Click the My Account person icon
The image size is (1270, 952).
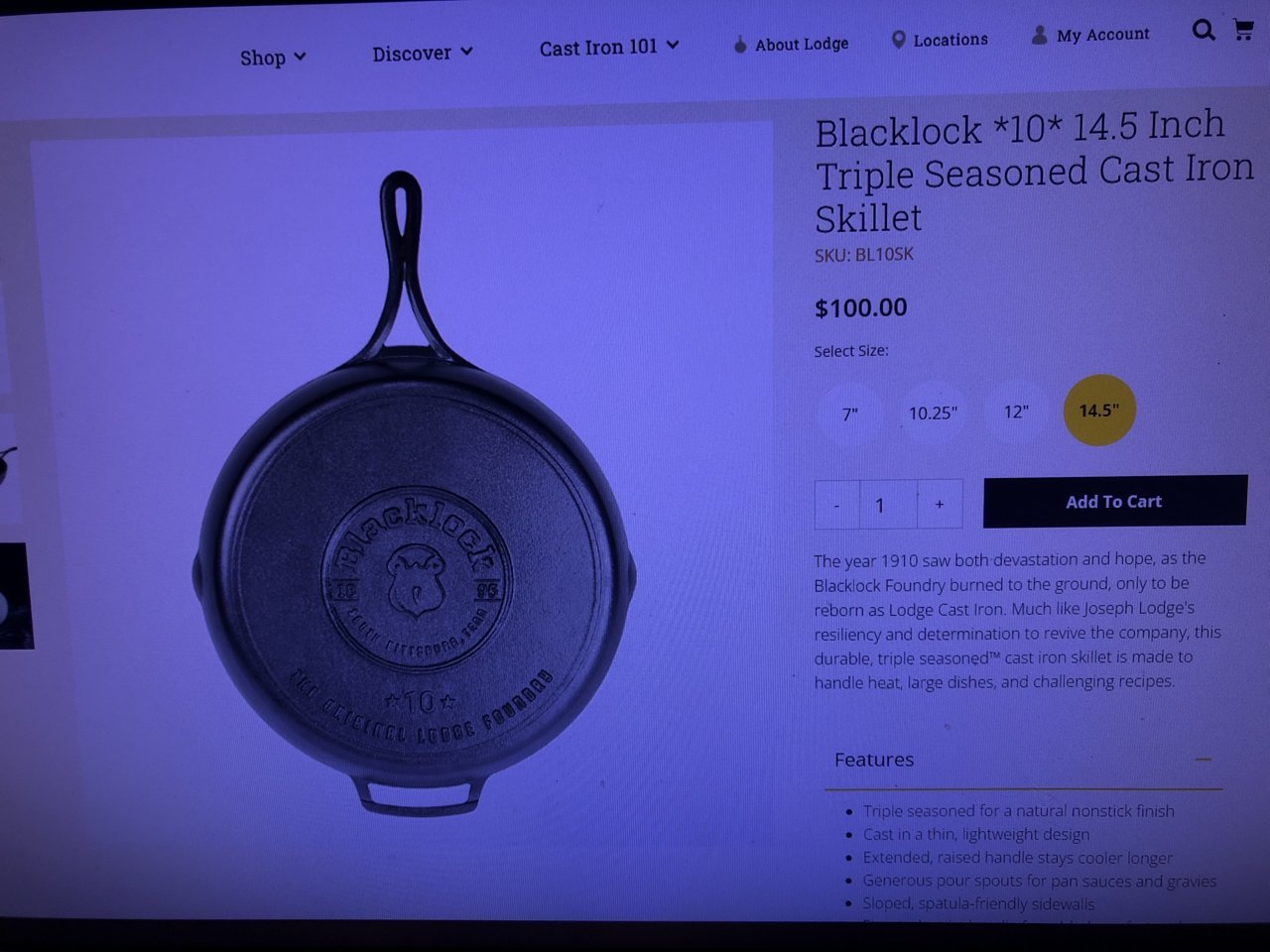(x=1039, y=36)
